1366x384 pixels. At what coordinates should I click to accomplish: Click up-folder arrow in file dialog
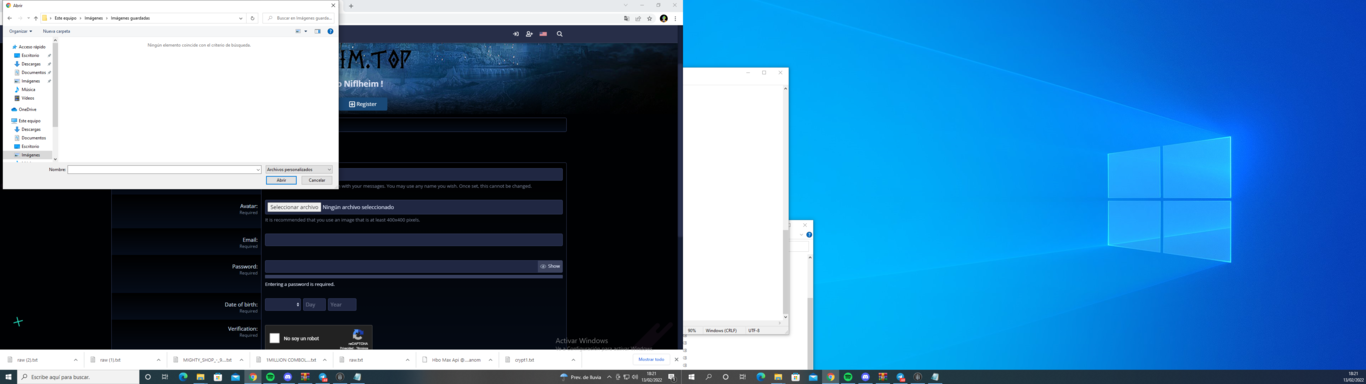click(36, 18)
